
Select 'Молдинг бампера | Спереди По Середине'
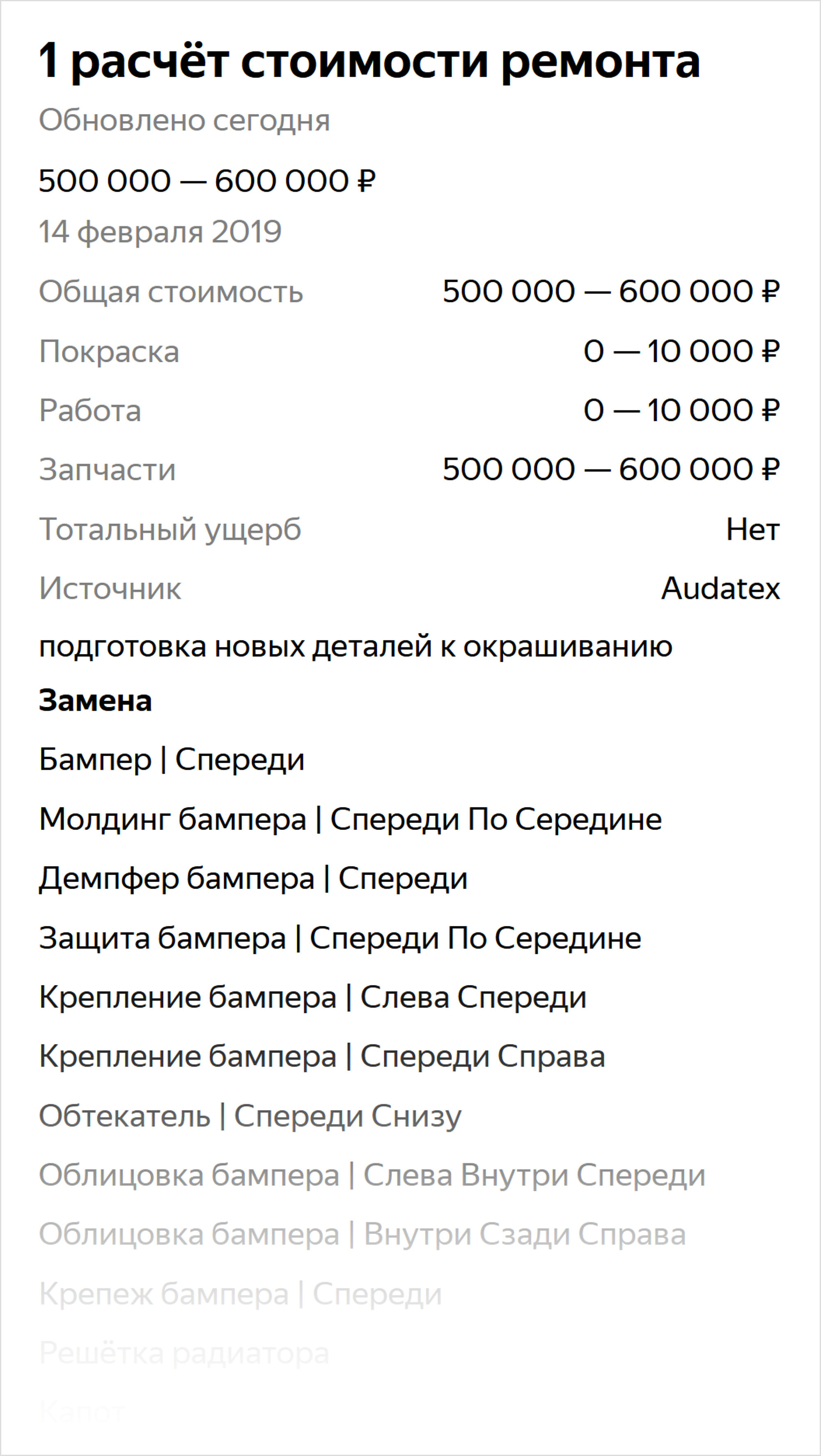coord(351,820)
